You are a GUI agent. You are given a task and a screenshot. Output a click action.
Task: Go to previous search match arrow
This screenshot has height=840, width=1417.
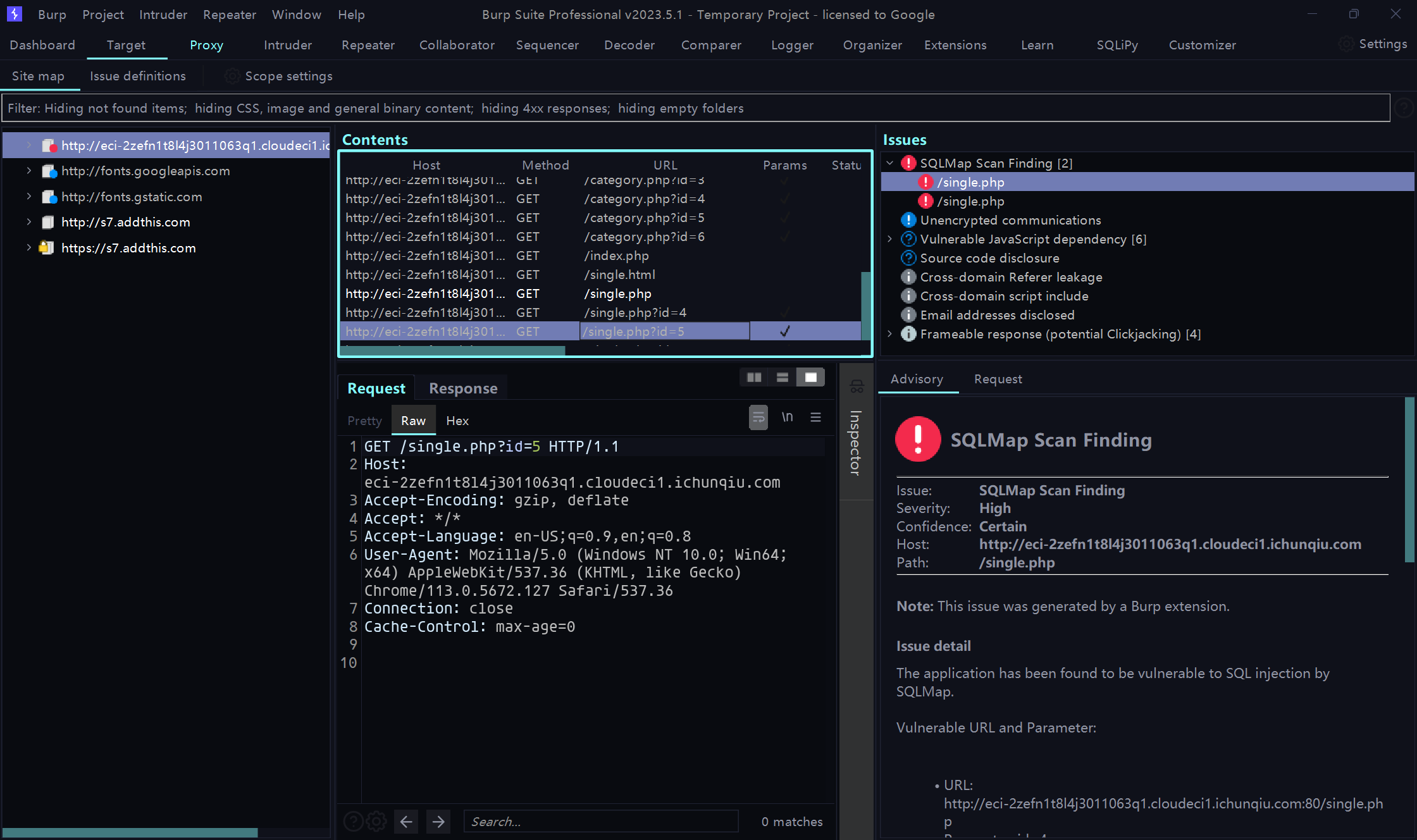pyautogui.click(x=406, y=822)
